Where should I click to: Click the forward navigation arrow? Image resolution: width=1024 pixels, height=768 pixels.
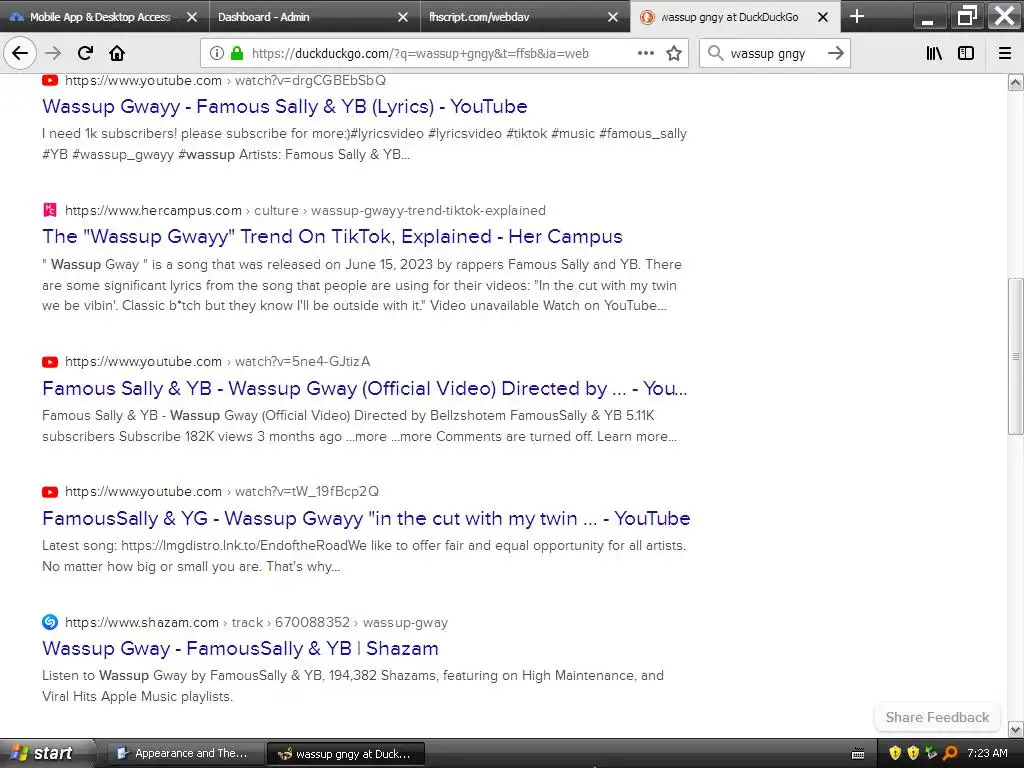(x=53, y=54)
